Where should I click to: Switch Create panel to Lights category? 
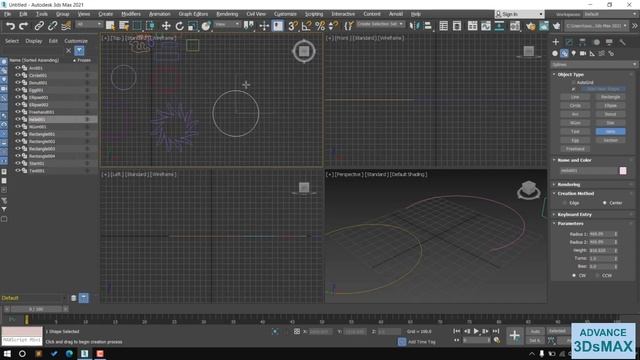573,53
